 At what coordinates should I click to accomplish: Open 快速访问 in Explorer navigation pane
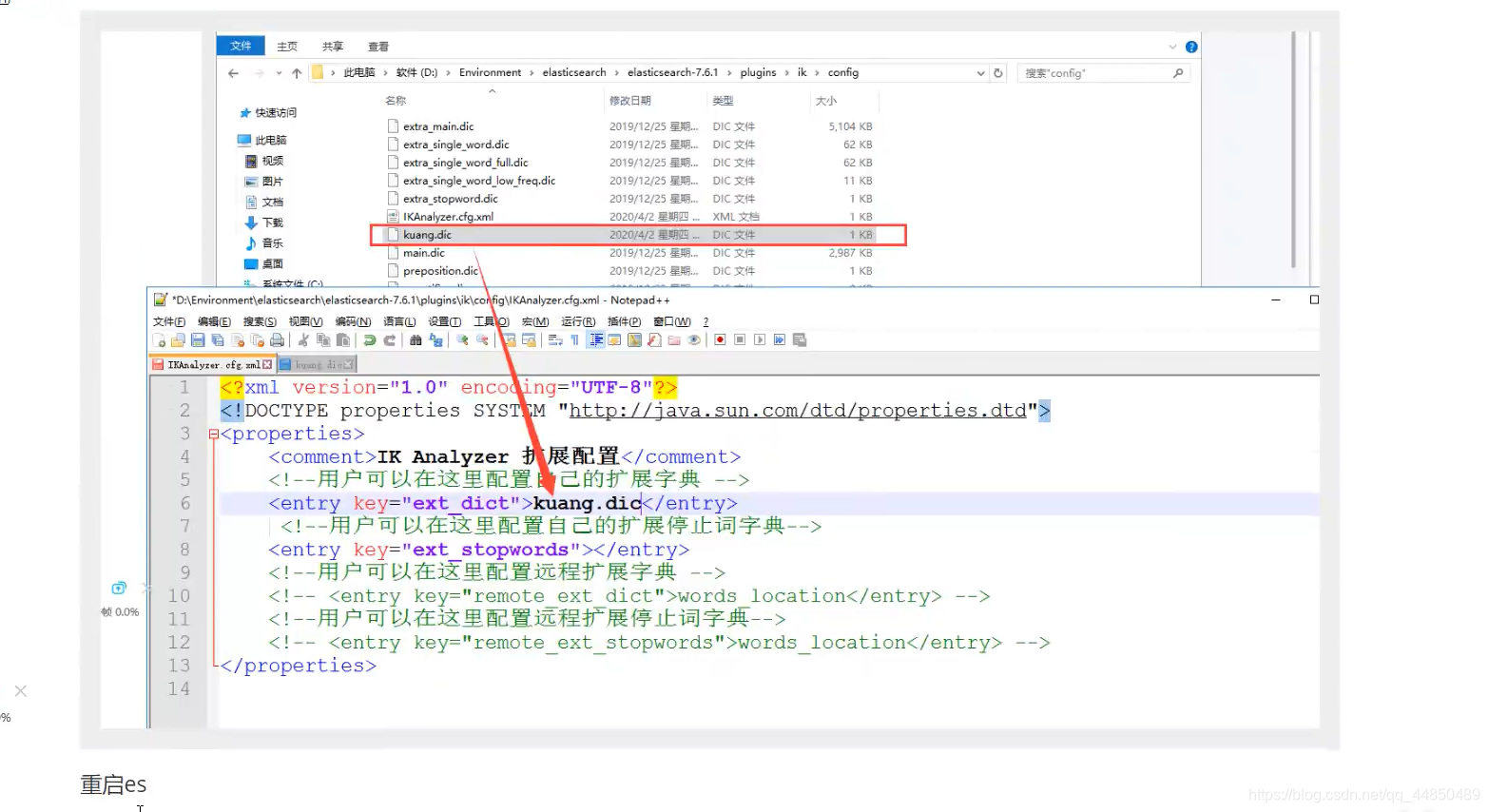pos(268,113)
